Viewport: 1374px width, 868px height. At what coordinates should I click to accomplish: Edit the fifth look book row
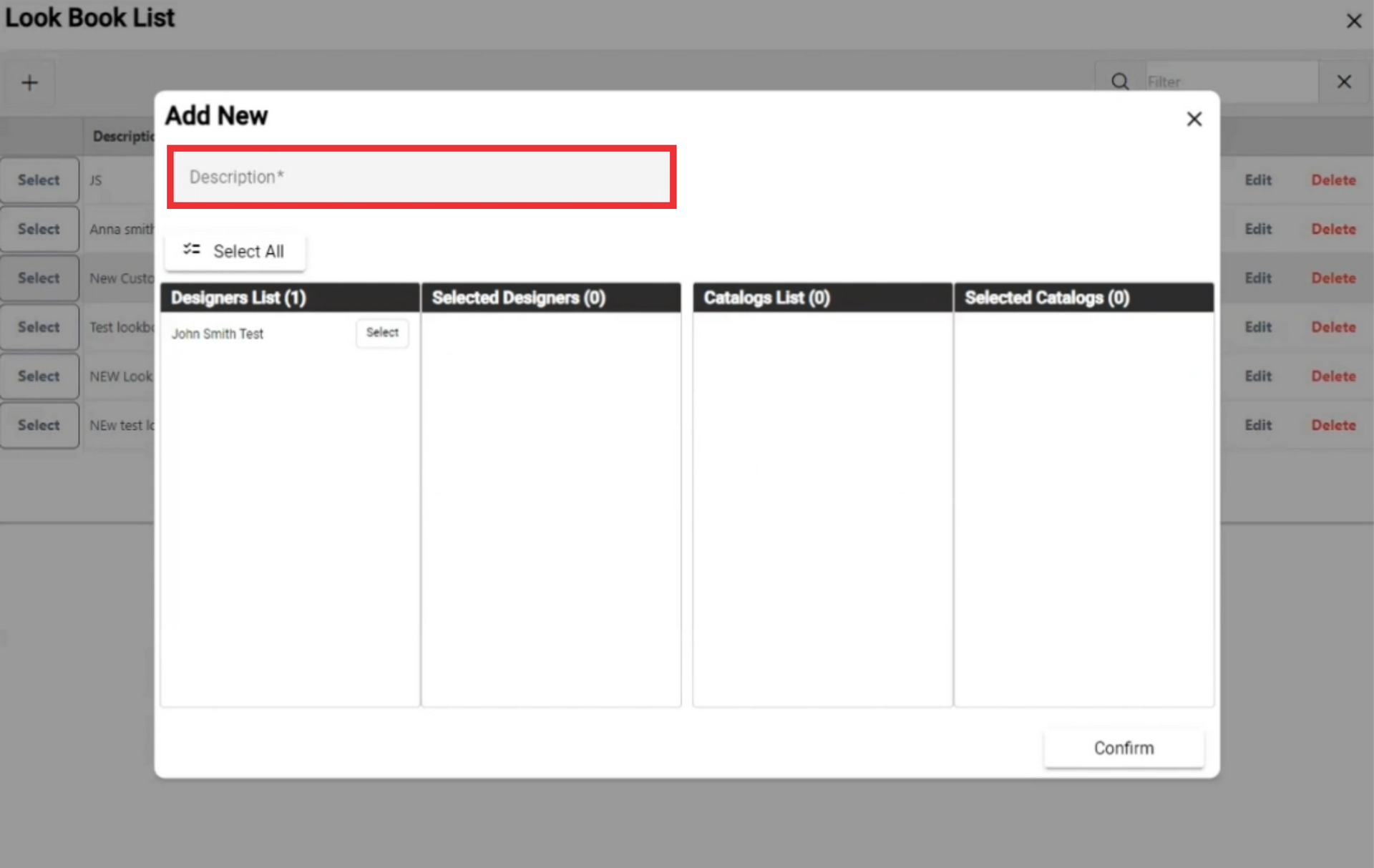pos(1258,376)
